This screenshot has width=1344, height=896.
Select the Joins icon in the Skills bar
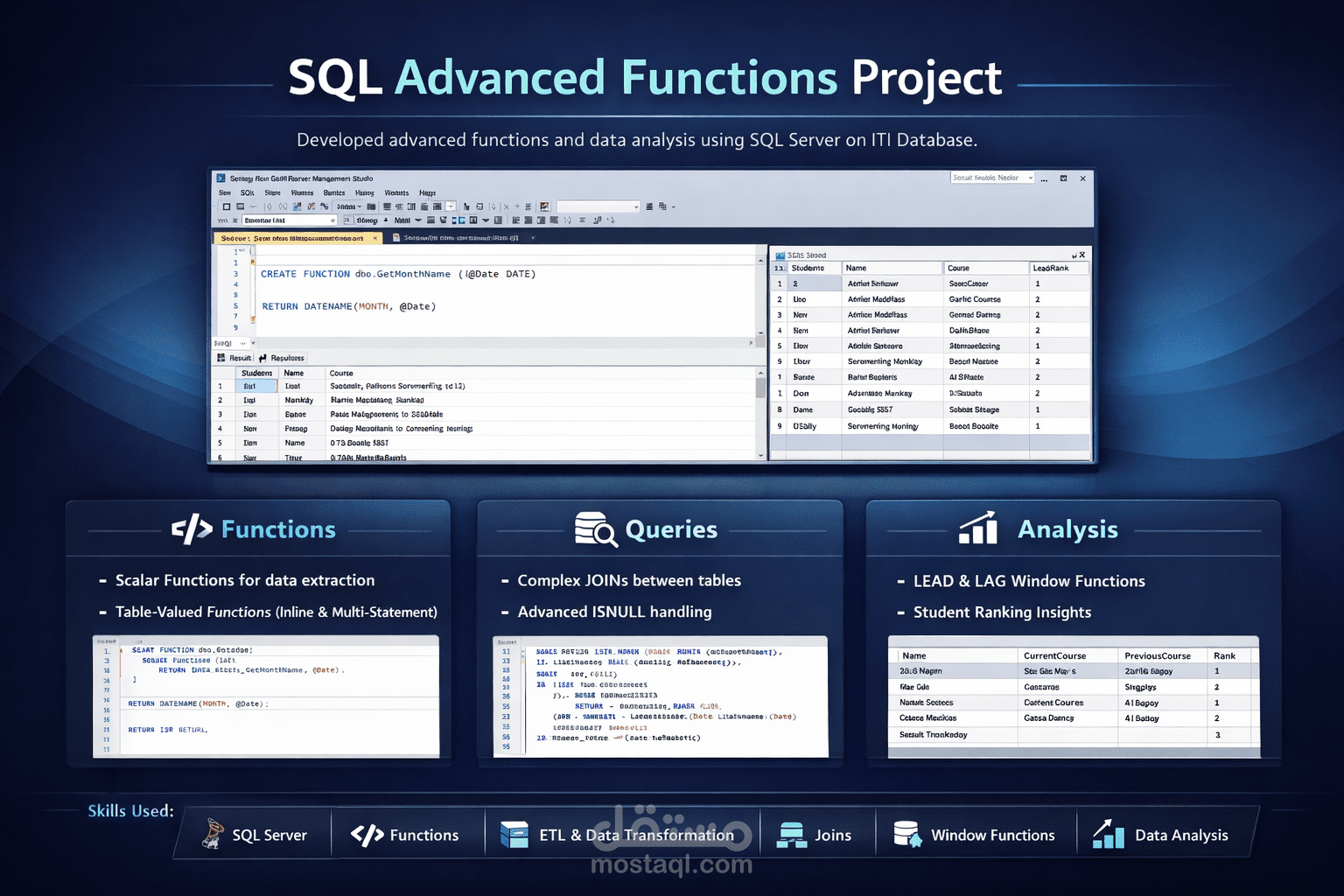[x=792, y=834]
